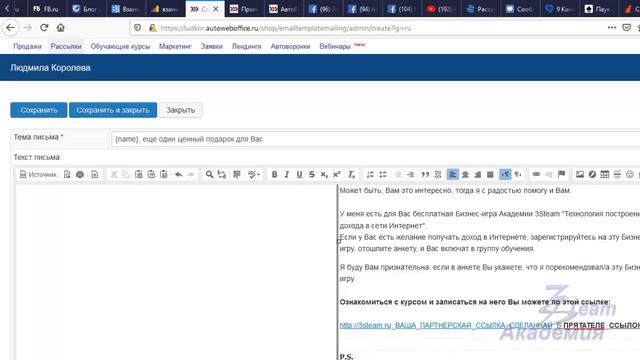The width and height of the screenshot is (640, 360).
Task: Open the Вебинары menu
Action: coord(335,47)
